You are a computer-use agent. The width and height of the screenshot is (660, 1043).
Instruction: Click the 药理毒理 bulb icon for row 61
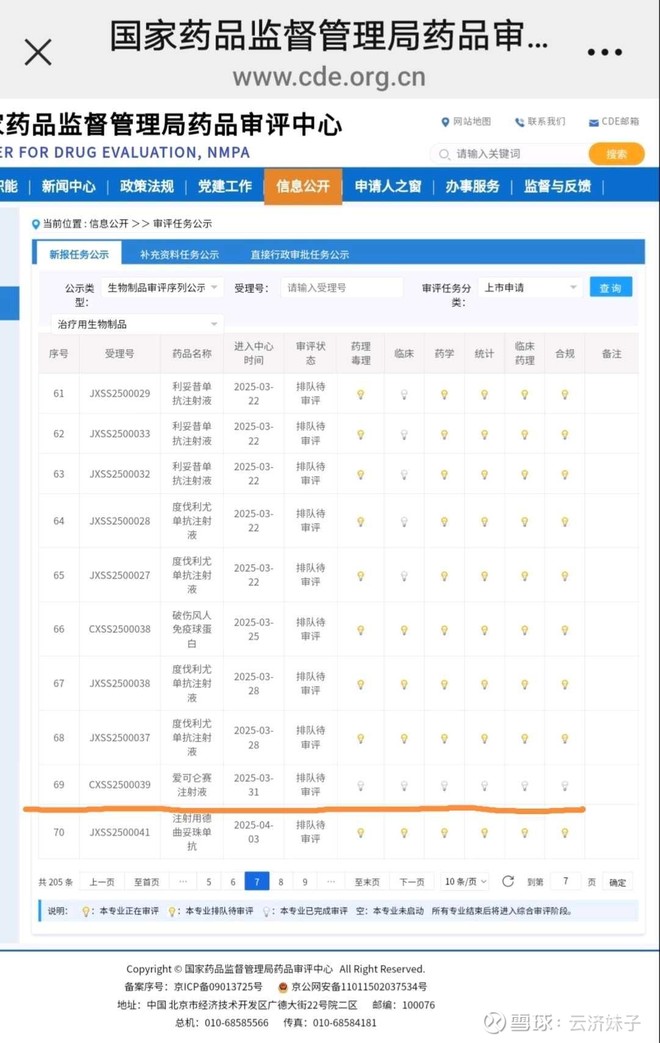pos(361,394)
